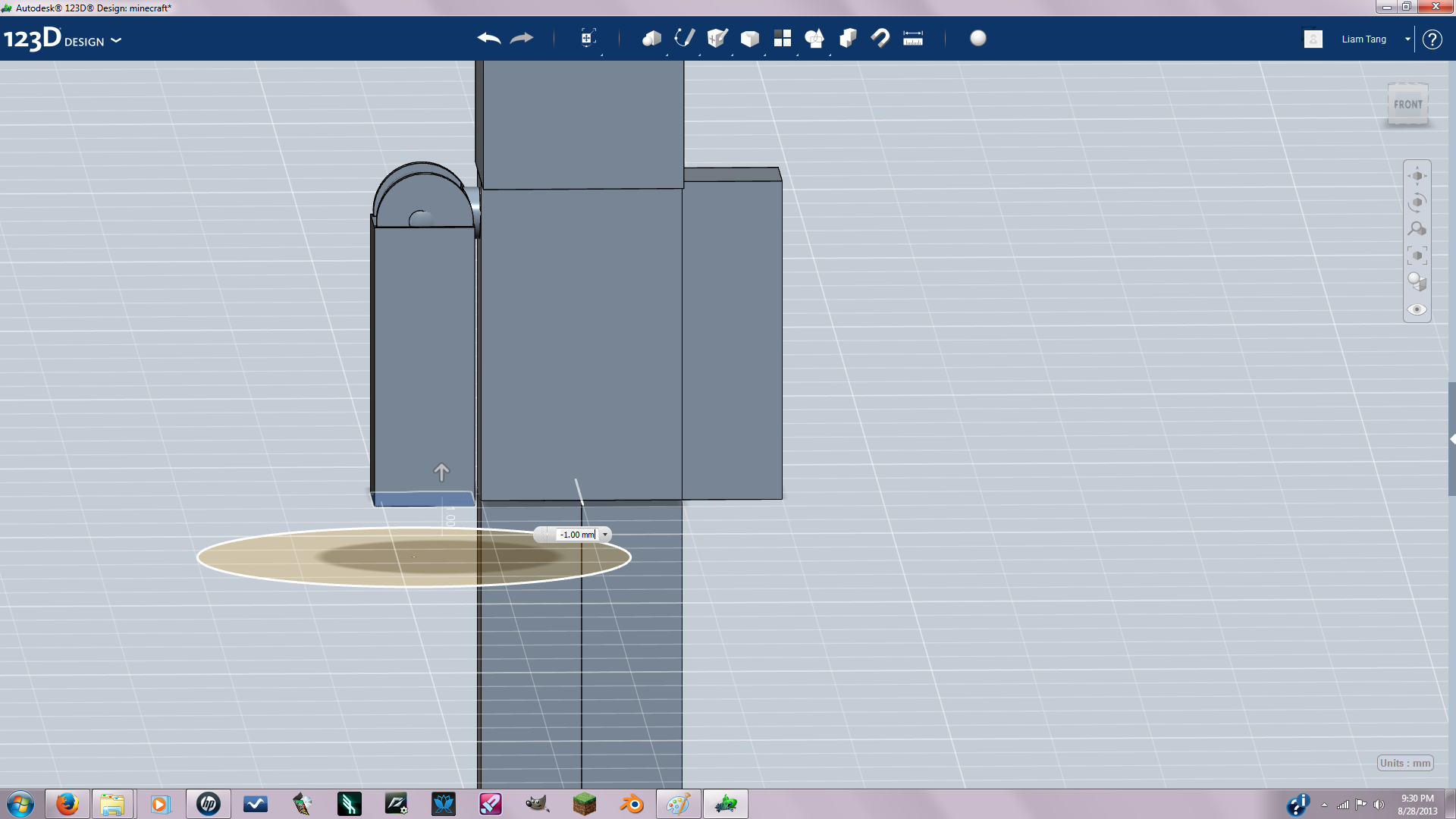Toggle the show/hide eye icon
1456x819 pixels.
click(1417, 309)
